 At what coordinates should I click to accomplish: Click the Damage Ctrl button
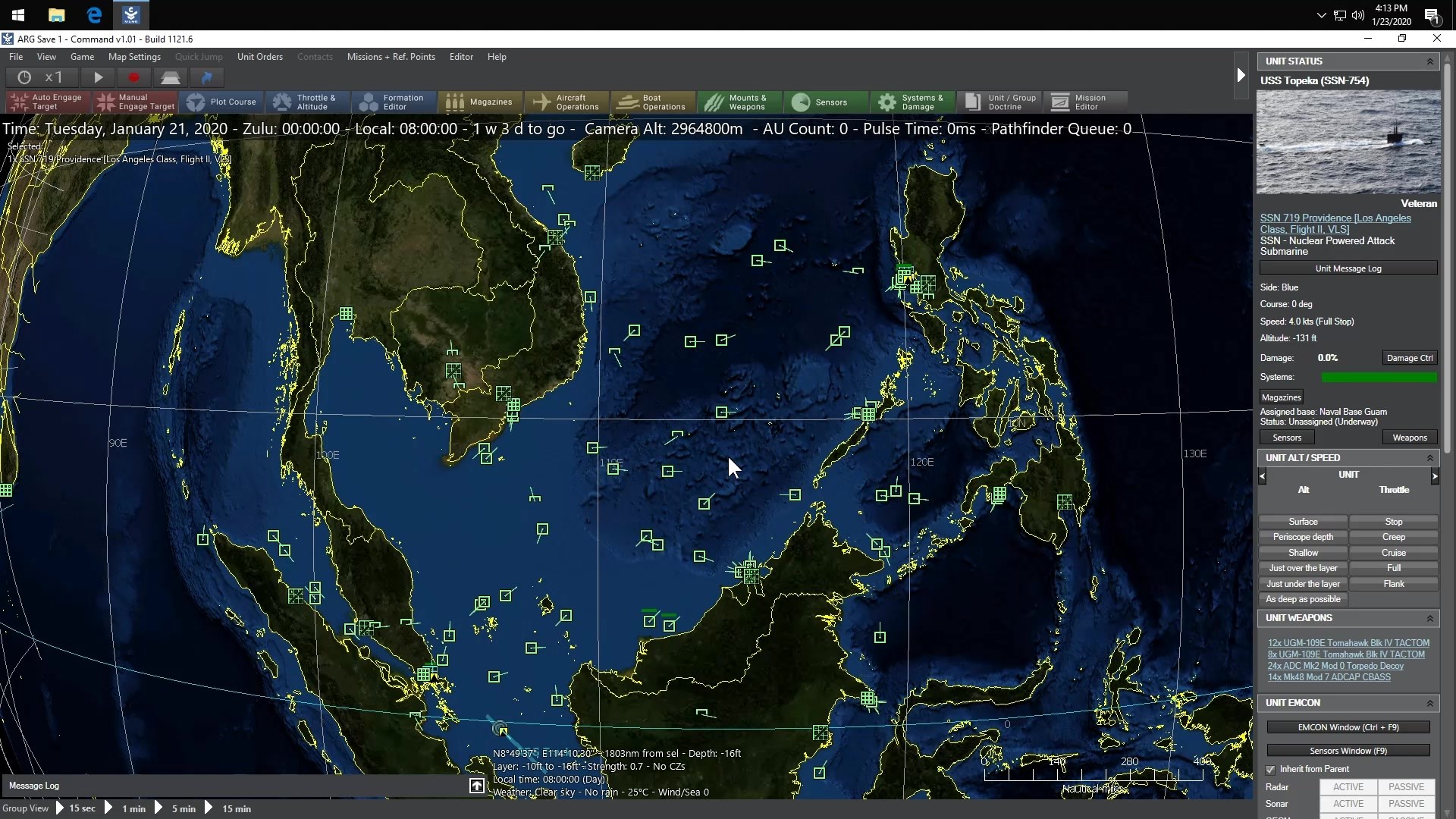[x=1410, y=358]
